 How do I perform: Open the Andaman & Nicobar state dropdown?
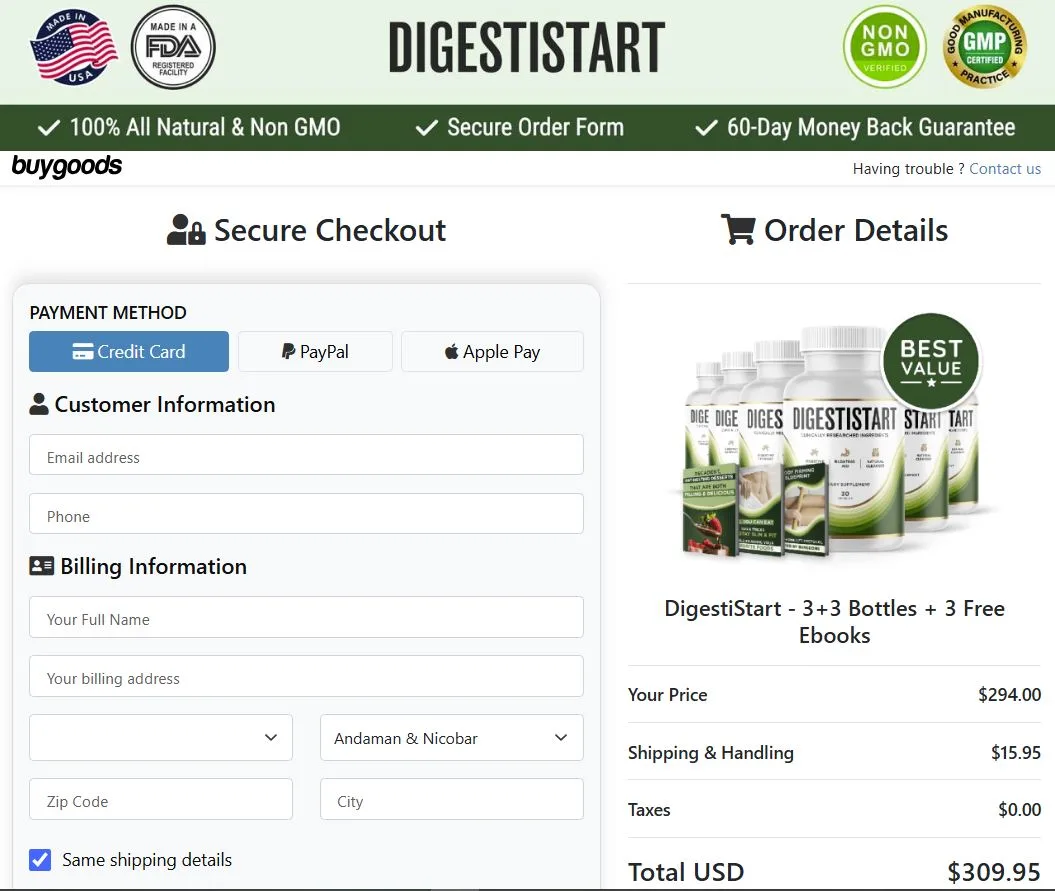coord(451,738)
